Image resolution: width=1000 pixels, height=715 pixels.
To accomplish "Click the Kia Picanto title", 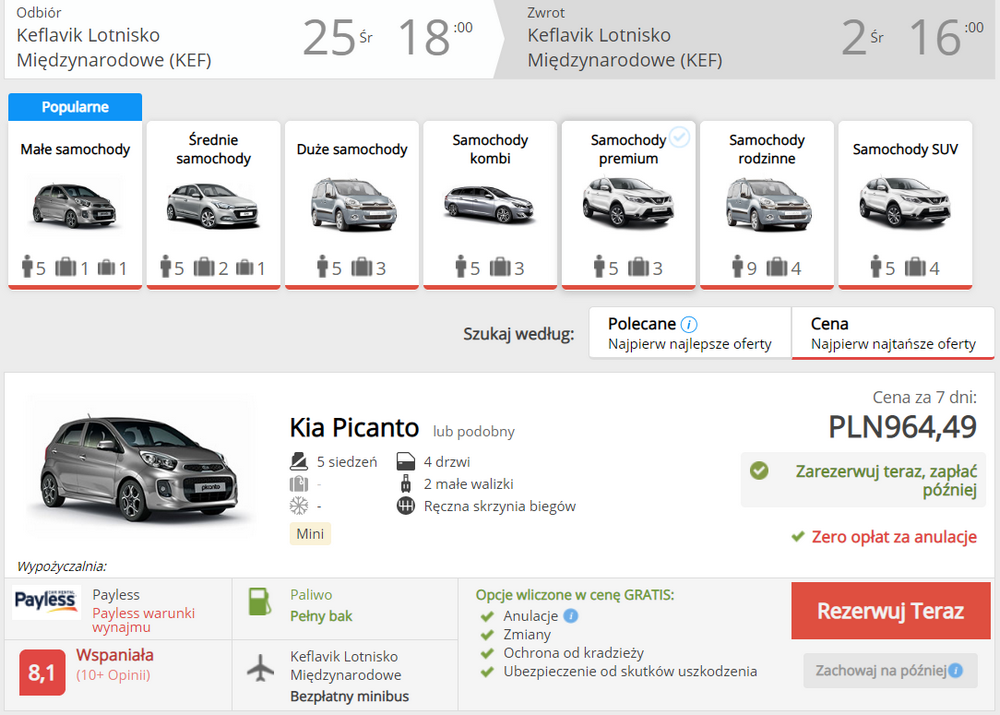I will (x=354, y=428).
